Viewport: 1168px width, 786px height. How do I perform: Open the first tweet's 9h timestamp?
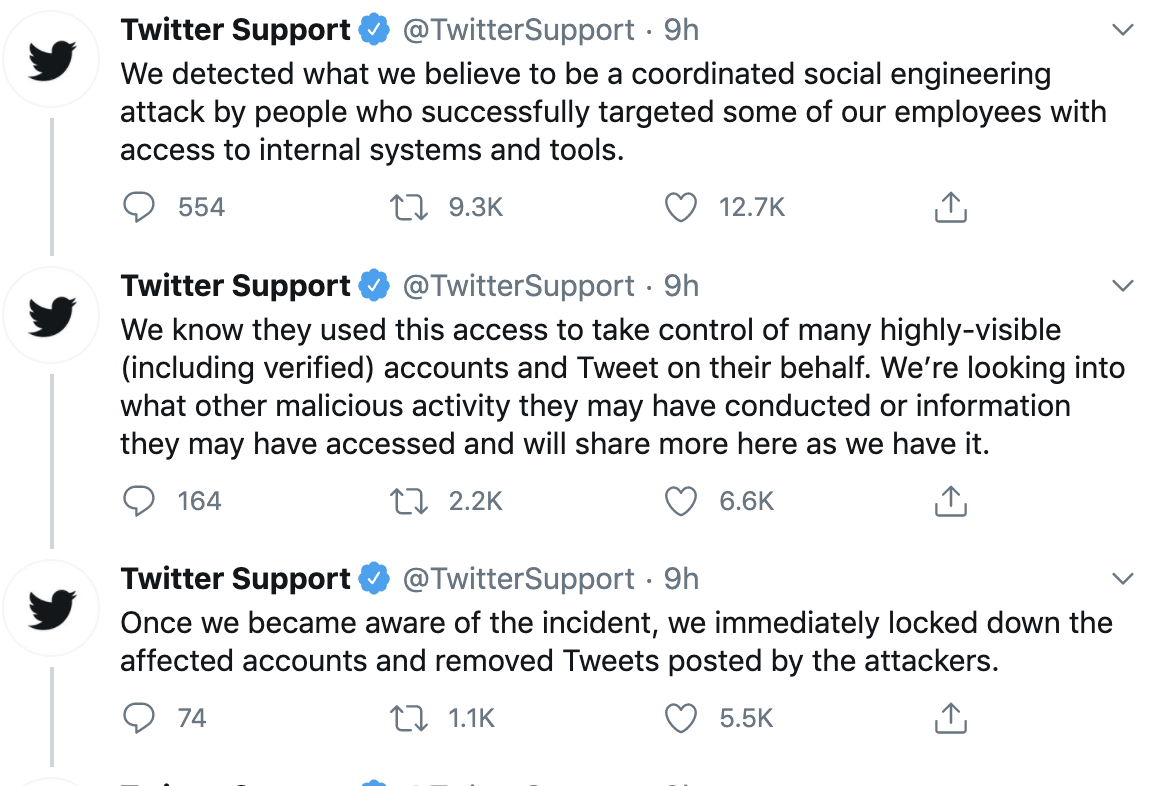click(680, 29)
